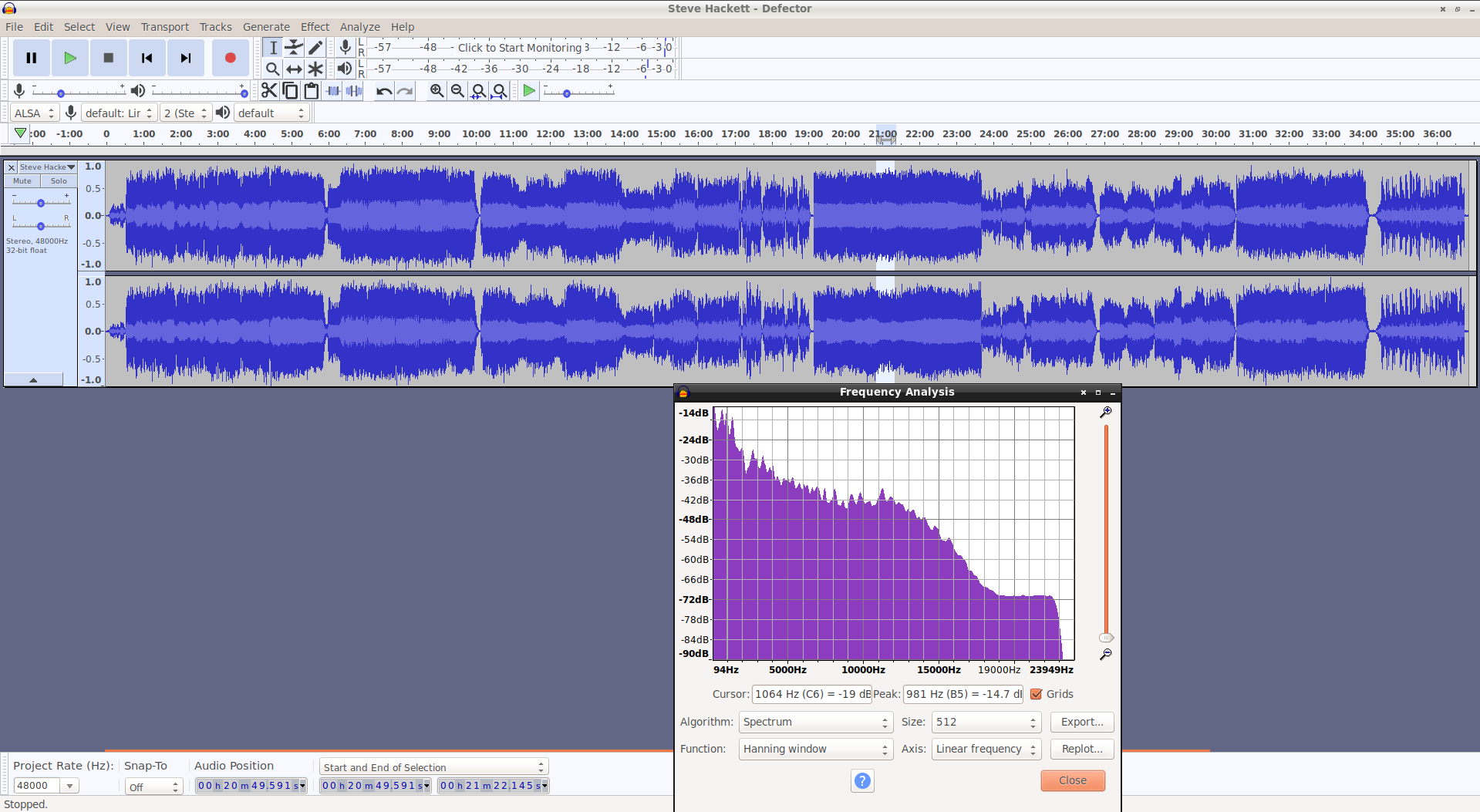Paste with the clipboard icon
1480x812 pixels.
coord(312,91)
